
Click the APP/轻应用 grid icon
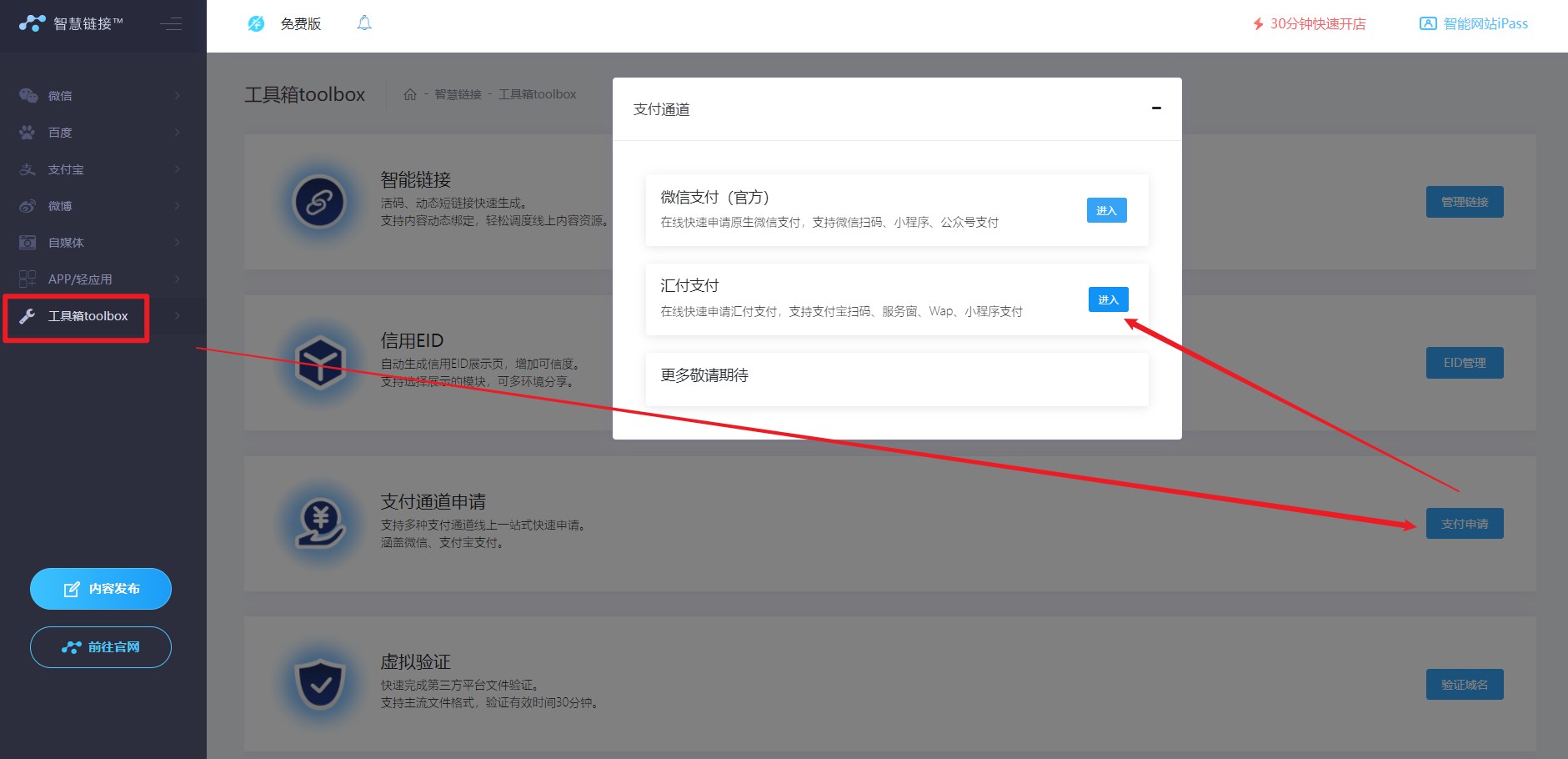click(28, 279)
